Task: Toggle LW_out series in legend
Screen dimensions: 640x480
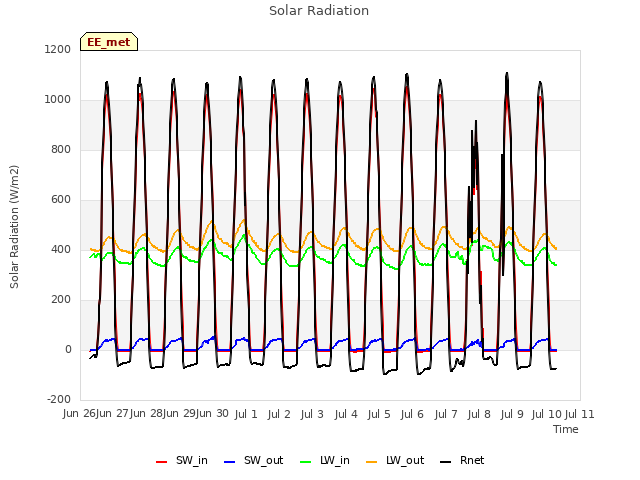Action: point(395,460)
